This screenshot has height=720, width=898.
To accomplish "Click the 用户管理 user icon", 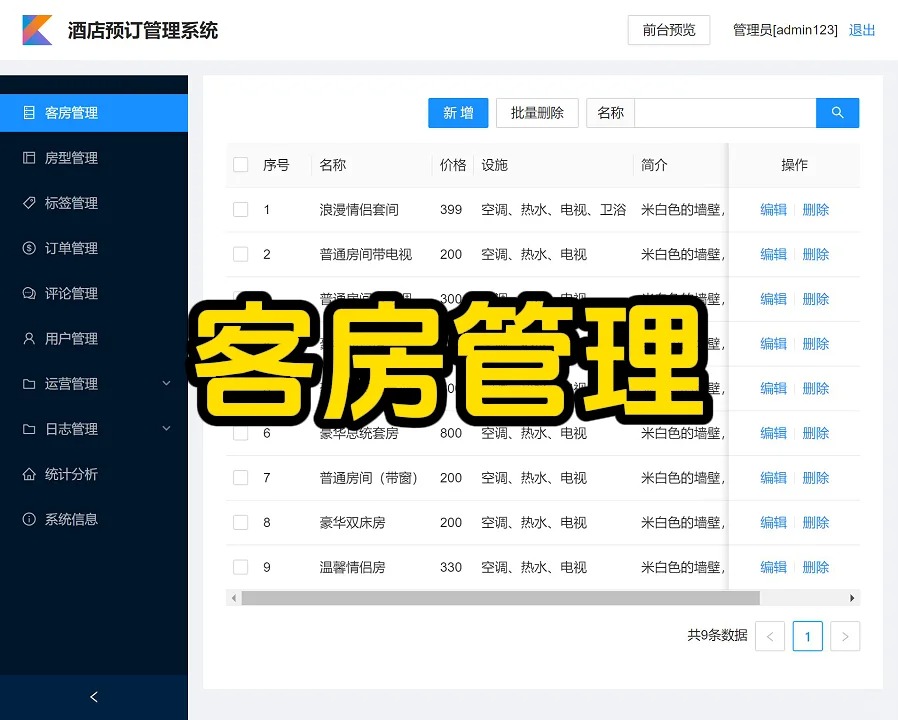I will pyautogui.click(x=29, y=339).
